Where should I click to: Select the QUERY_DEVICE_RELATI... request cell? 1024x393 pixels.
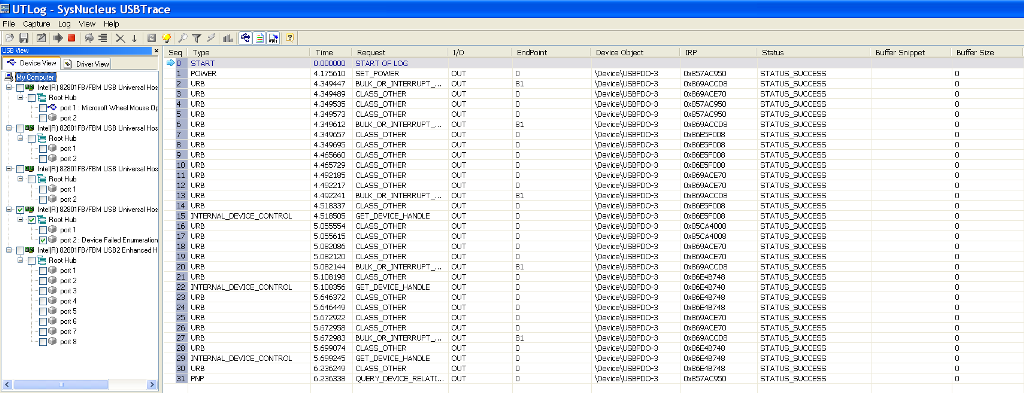tap(400, 379)
